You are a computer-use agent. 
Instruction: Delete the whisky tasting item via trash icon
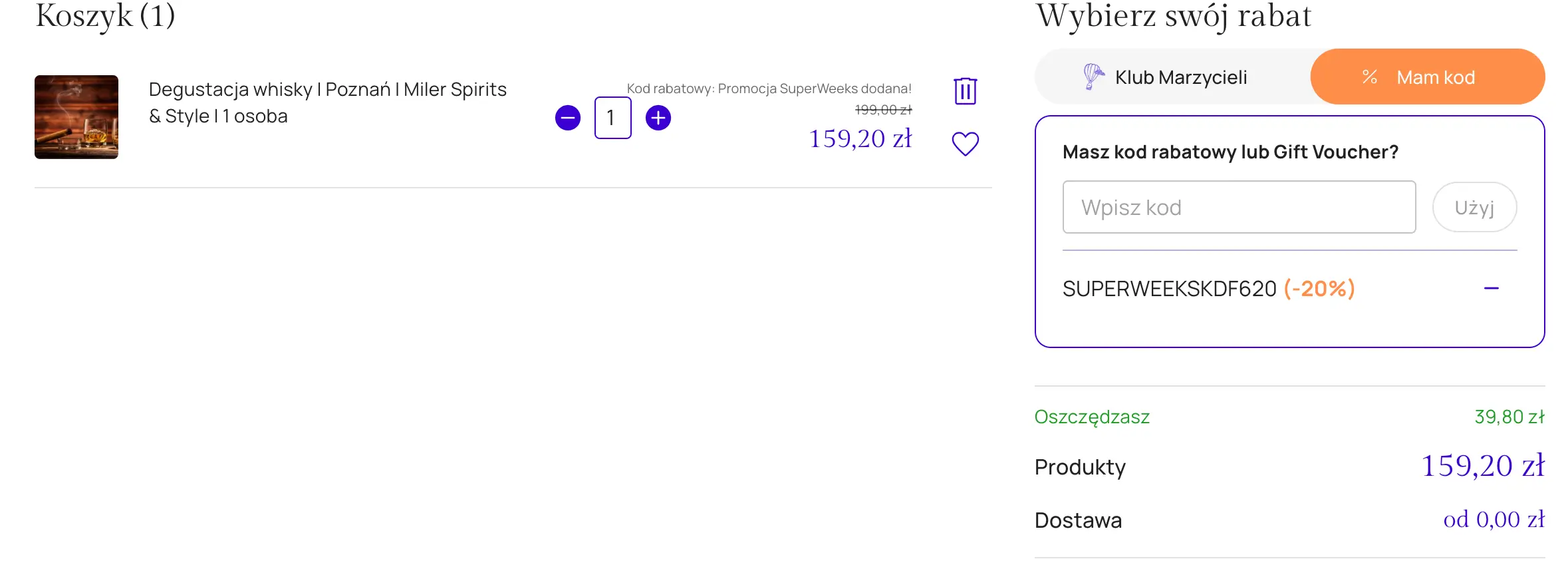(x=965, y=91)
